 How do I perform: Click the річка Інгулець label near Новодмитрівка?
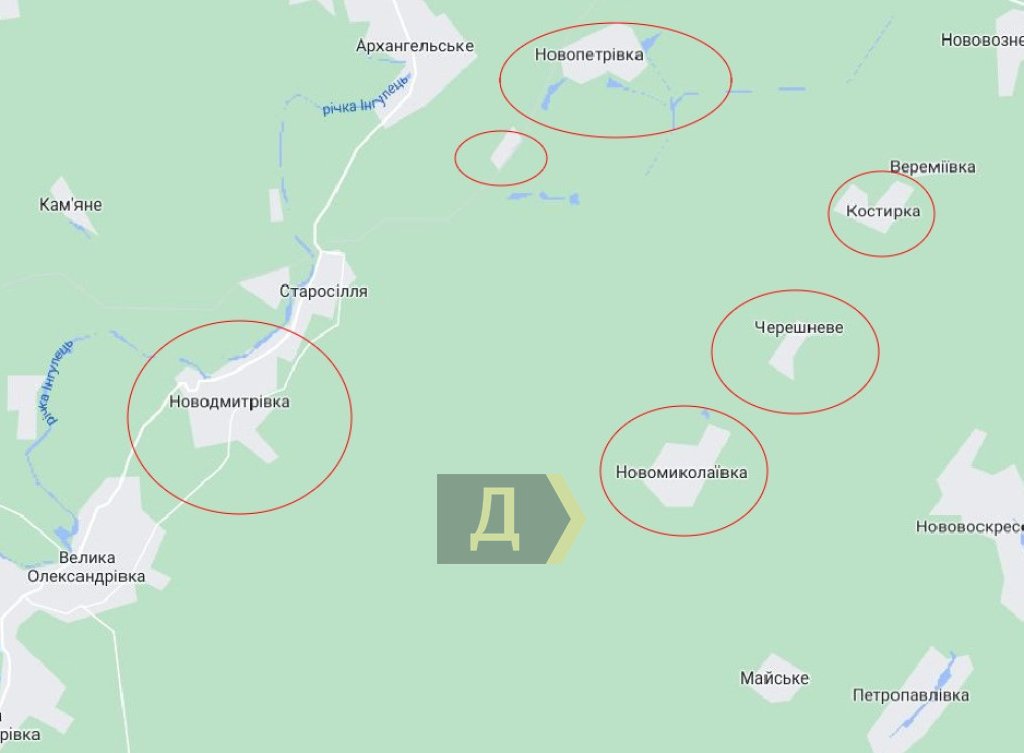tap(55, 383)
